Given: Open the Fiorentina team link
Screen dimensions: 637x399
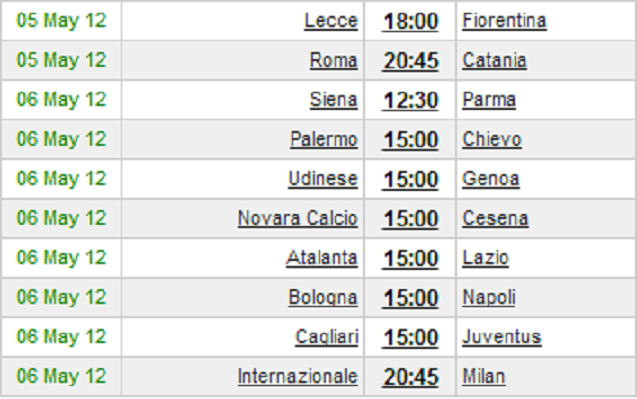Looking at the screenshot, I should click(504, 20).
